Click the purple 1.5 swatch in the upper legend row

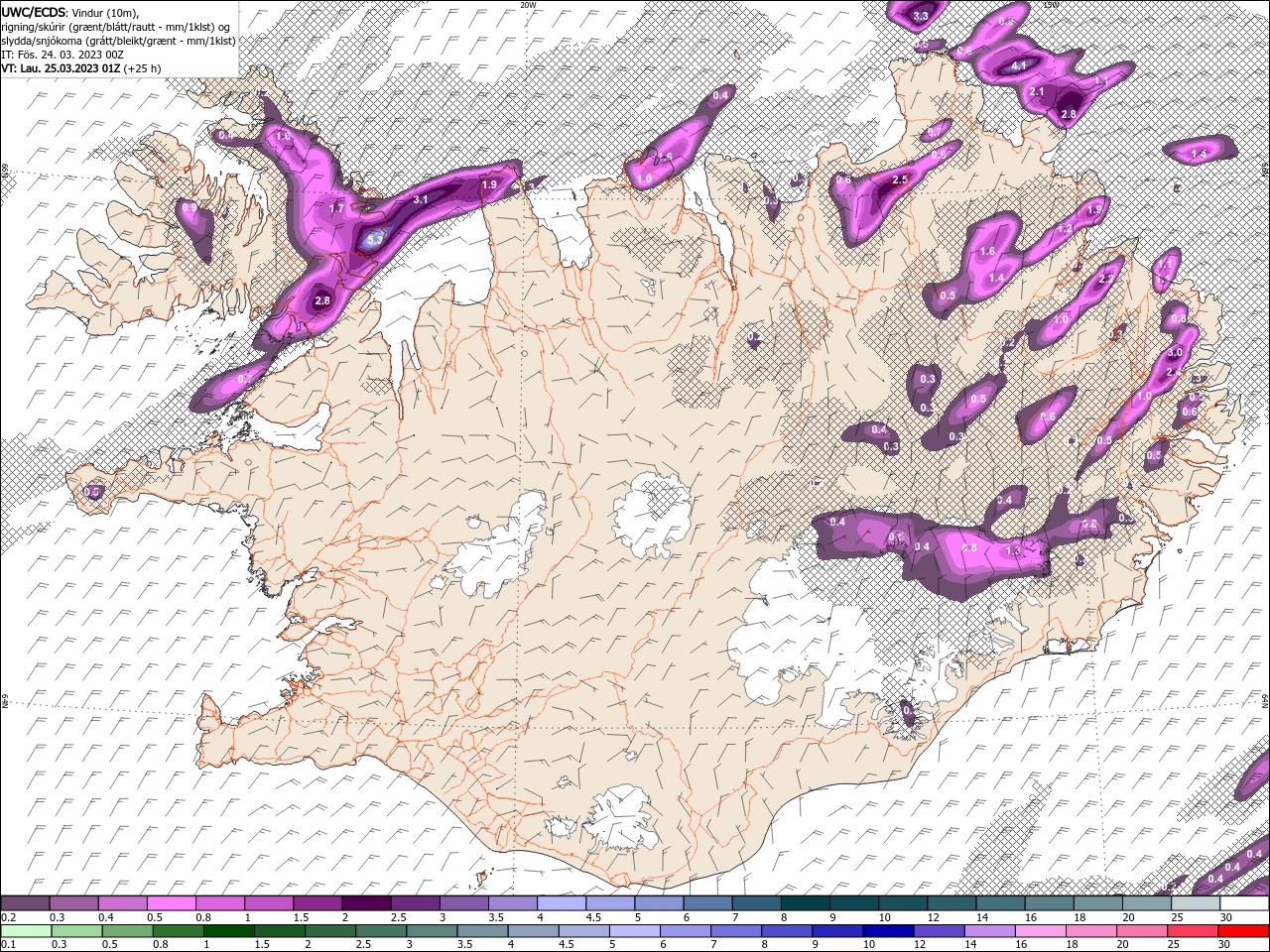pos(318,903)
